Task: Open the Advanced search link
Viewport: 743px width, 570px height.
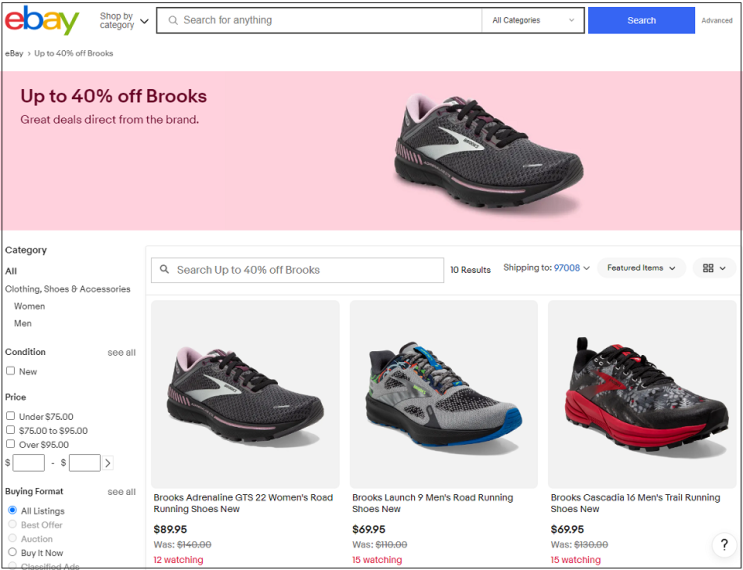Action: coord(717,20)
